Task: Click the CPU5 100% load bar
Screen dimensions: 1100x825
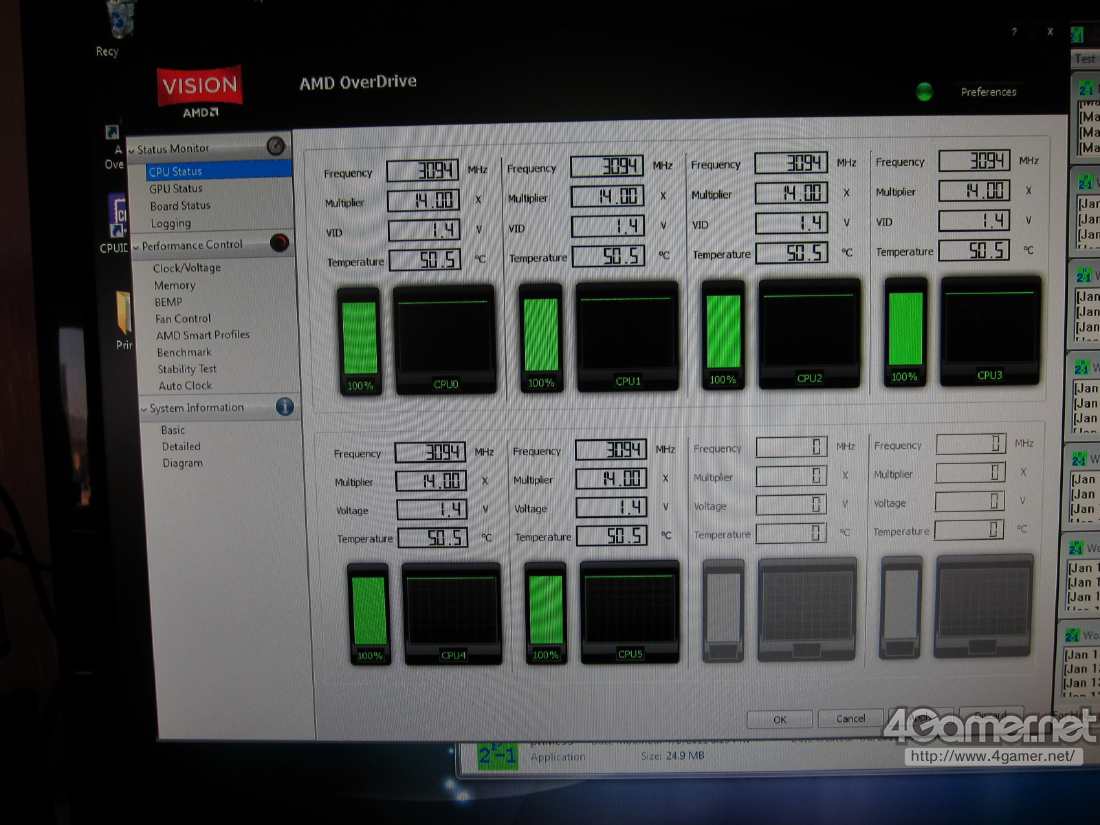Action: pyautogui.click(x=546, y=613)
